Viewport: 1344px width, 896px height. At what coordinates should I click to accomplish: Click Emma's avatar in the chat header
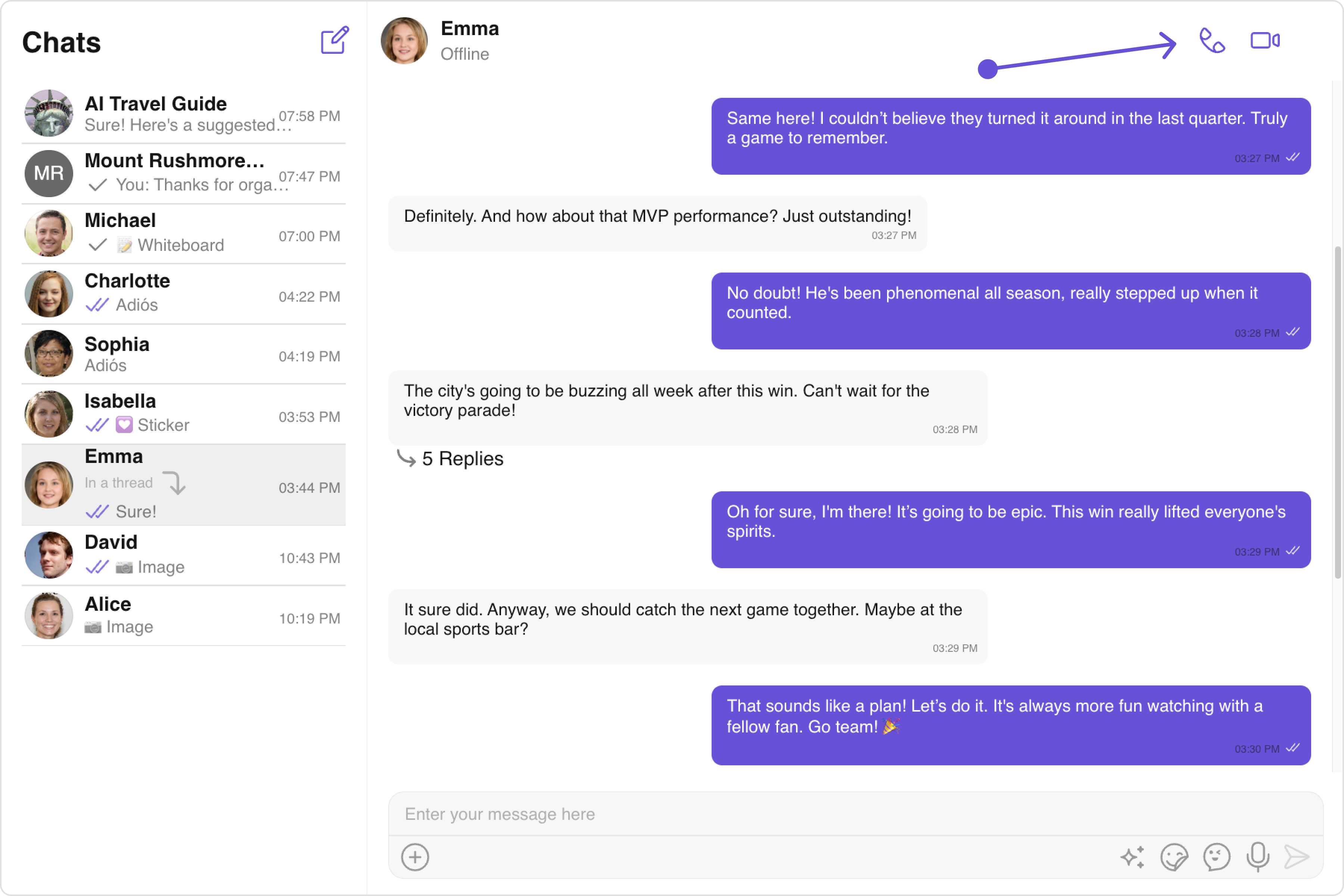pos(404,41)
